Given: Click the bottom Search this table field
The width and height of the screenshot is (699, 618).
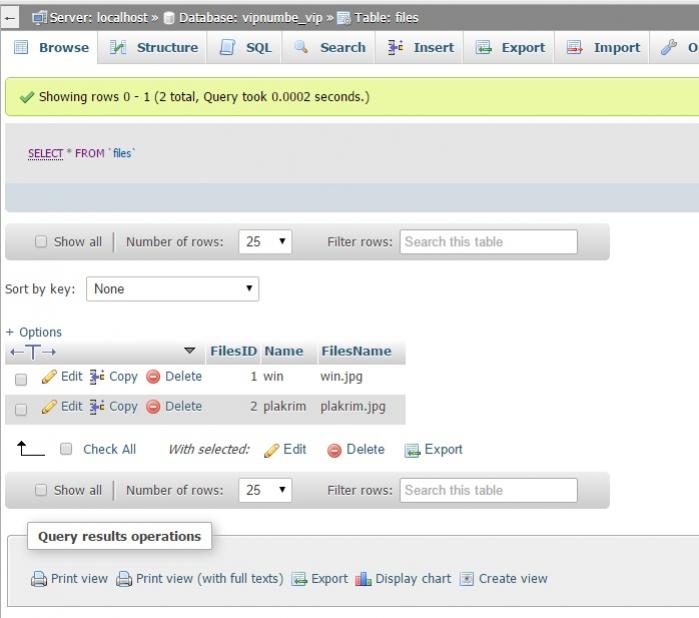Looking at the screenshot, I should pyautogui.click(x=489, y=490).
